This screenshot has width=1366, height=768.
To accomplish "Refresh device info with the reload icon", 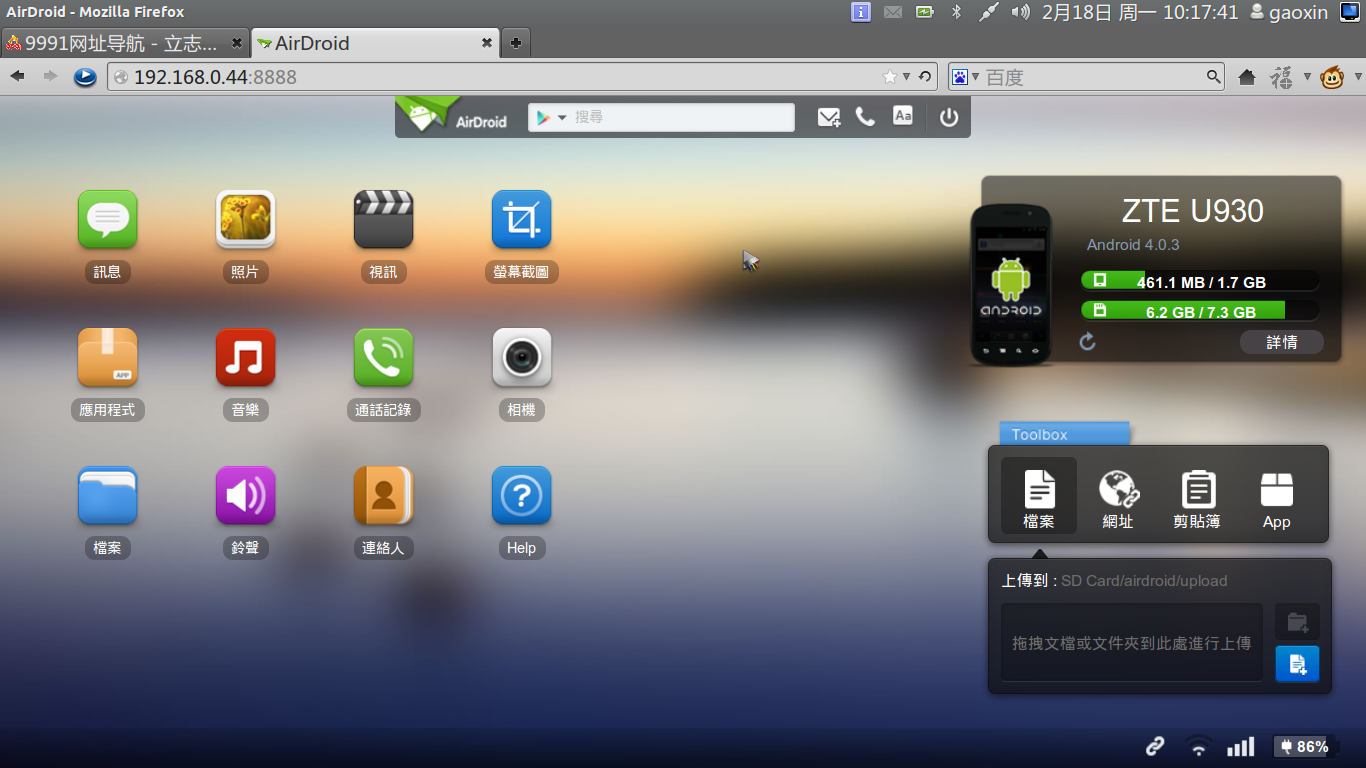I will [x=1088, y=342].
